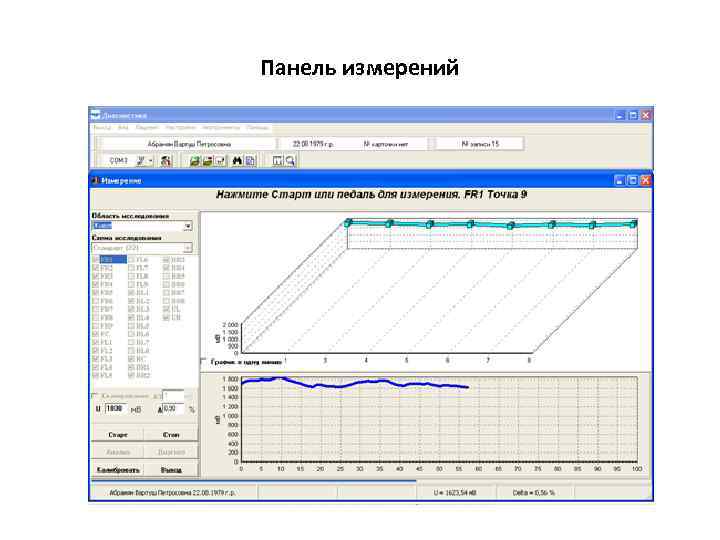This screenshot has width=720, height=540.
Task: Click the Анализ button
Action: click(118, 452)
